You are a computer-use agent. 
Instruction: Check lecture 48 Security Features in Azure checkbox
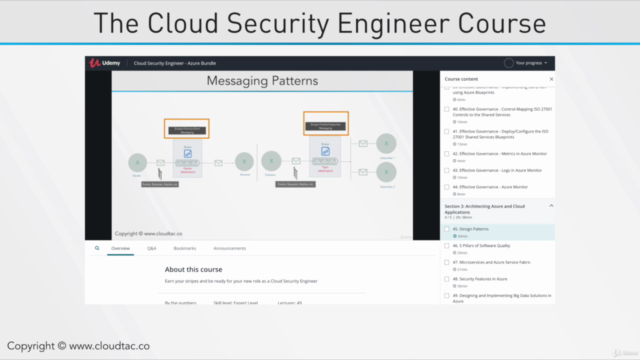coord(447,279)
